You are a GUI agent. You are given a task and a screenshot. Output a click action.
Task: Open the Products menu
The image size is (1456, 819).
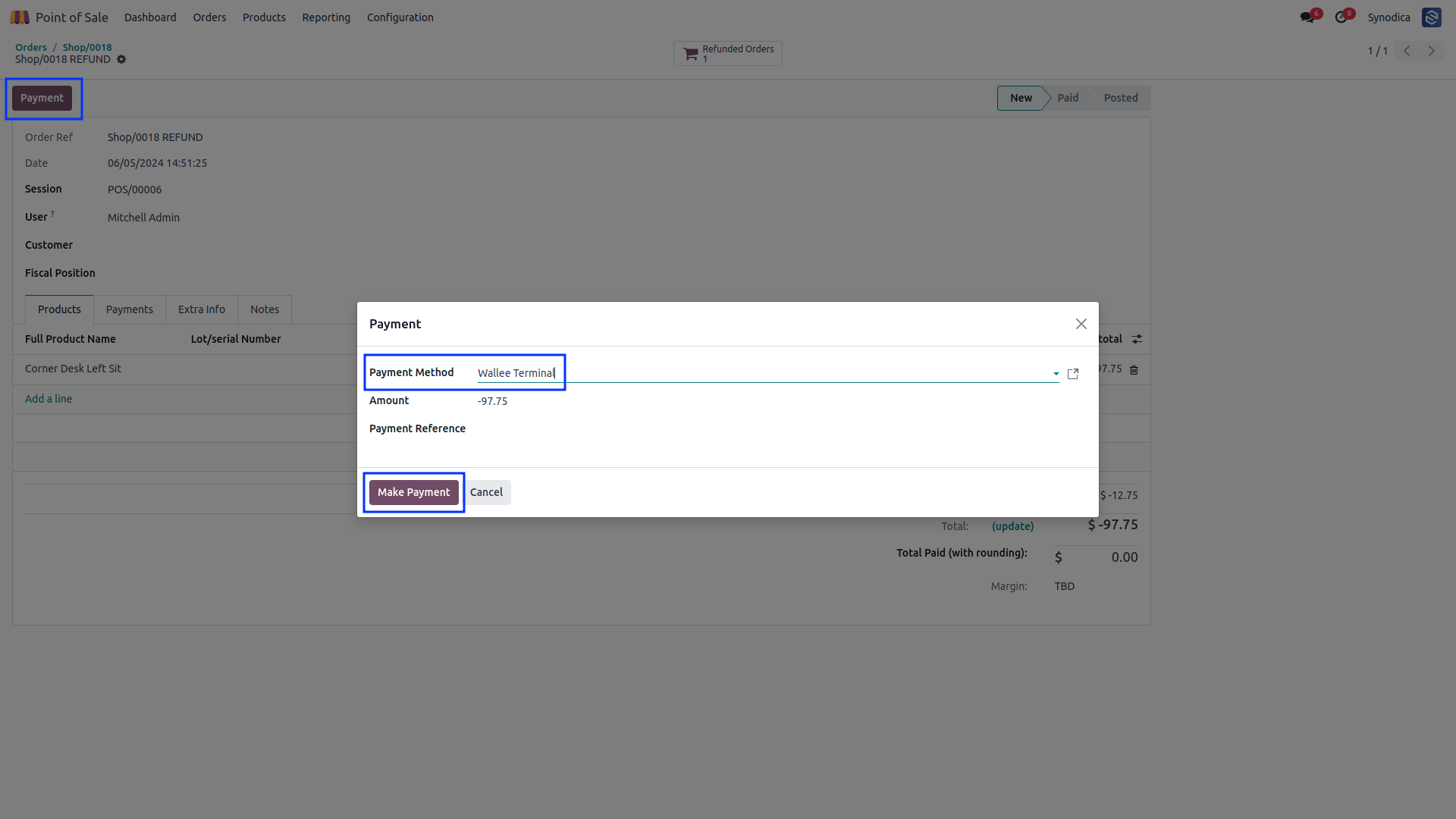tap(264, 17)
